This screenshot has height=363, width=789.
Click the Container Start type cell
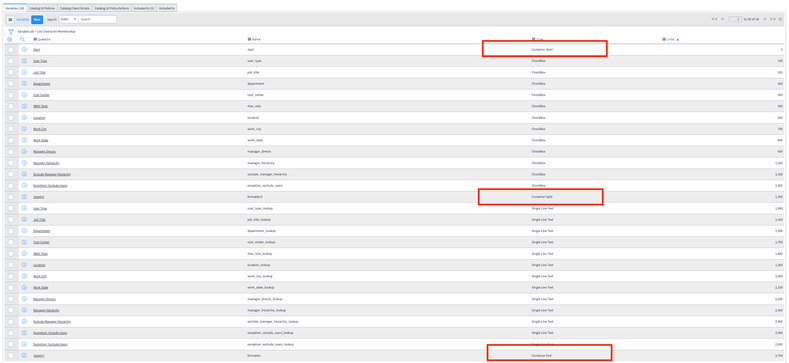pyautogui.click(x=542, y=49)
